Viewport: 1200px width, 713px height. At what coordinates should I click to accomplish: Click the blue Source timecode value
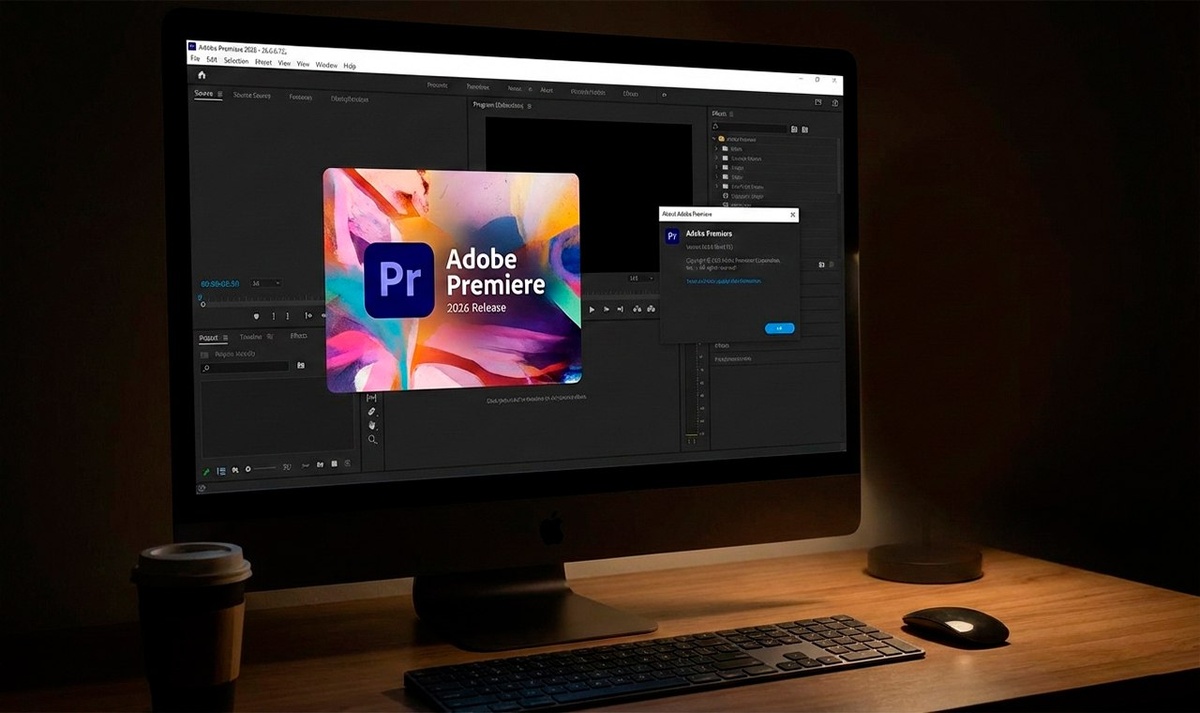click(x=220, y=284)
